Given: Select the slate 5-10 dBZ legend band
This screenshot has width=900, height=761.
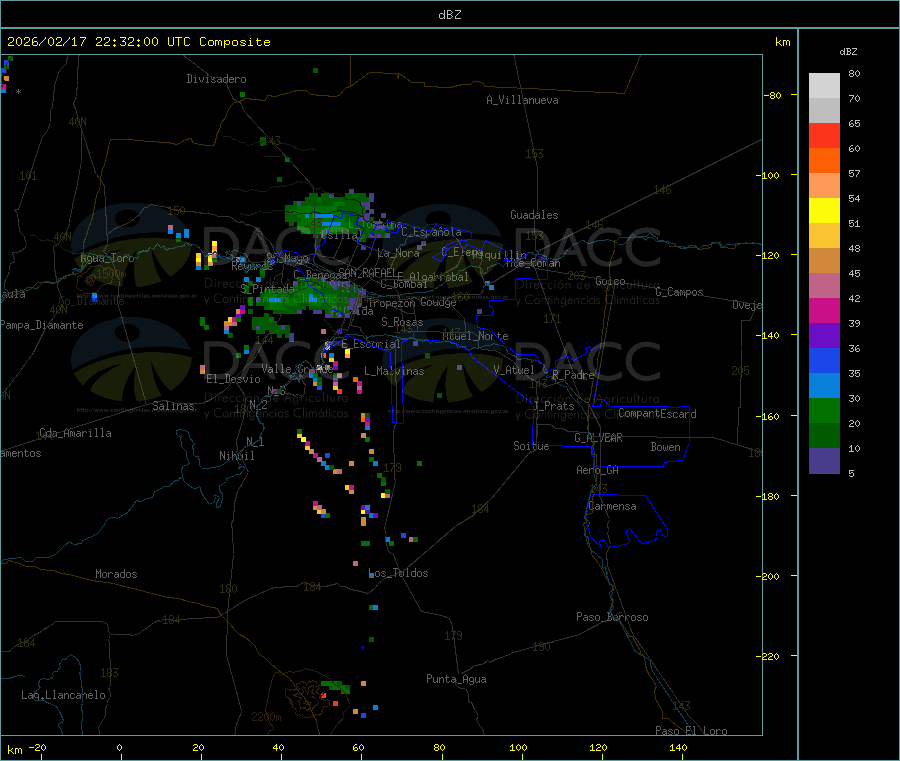Looking at the screenshot, I should (x=824, y=461).
